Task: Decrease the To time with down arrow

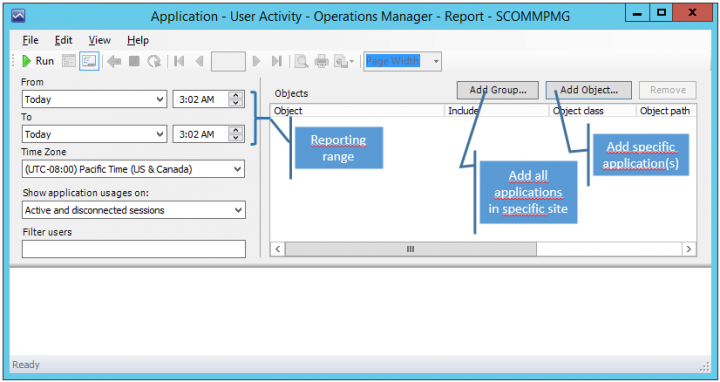Action: pos(236,138)
